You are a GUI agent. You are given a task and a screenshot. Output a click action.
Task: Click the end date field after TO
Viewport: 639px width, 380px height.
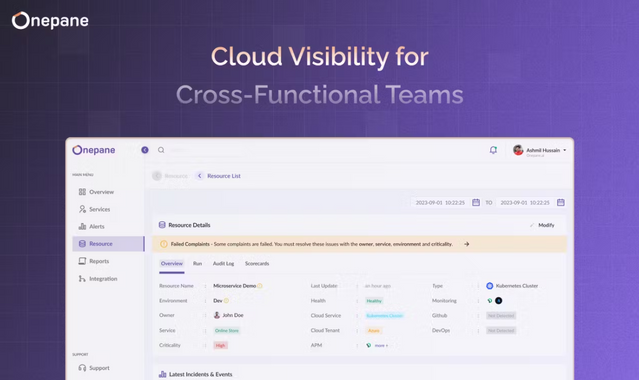pos(525,203)
